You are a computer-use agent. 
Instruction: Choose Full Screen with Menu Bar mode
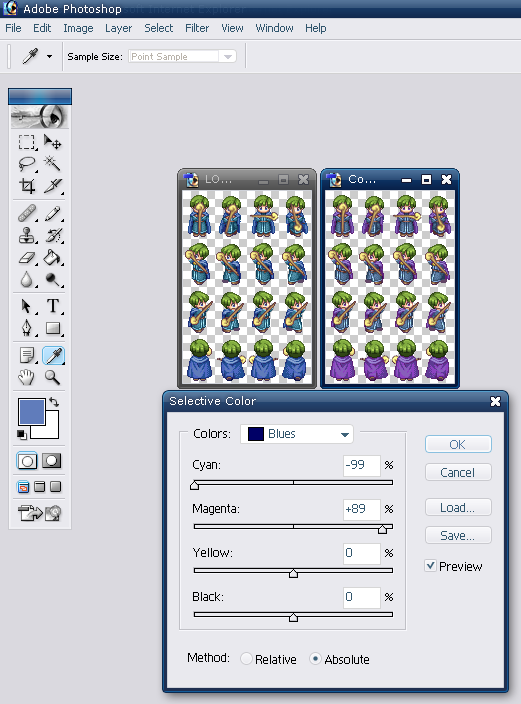(x=40, y=487)
